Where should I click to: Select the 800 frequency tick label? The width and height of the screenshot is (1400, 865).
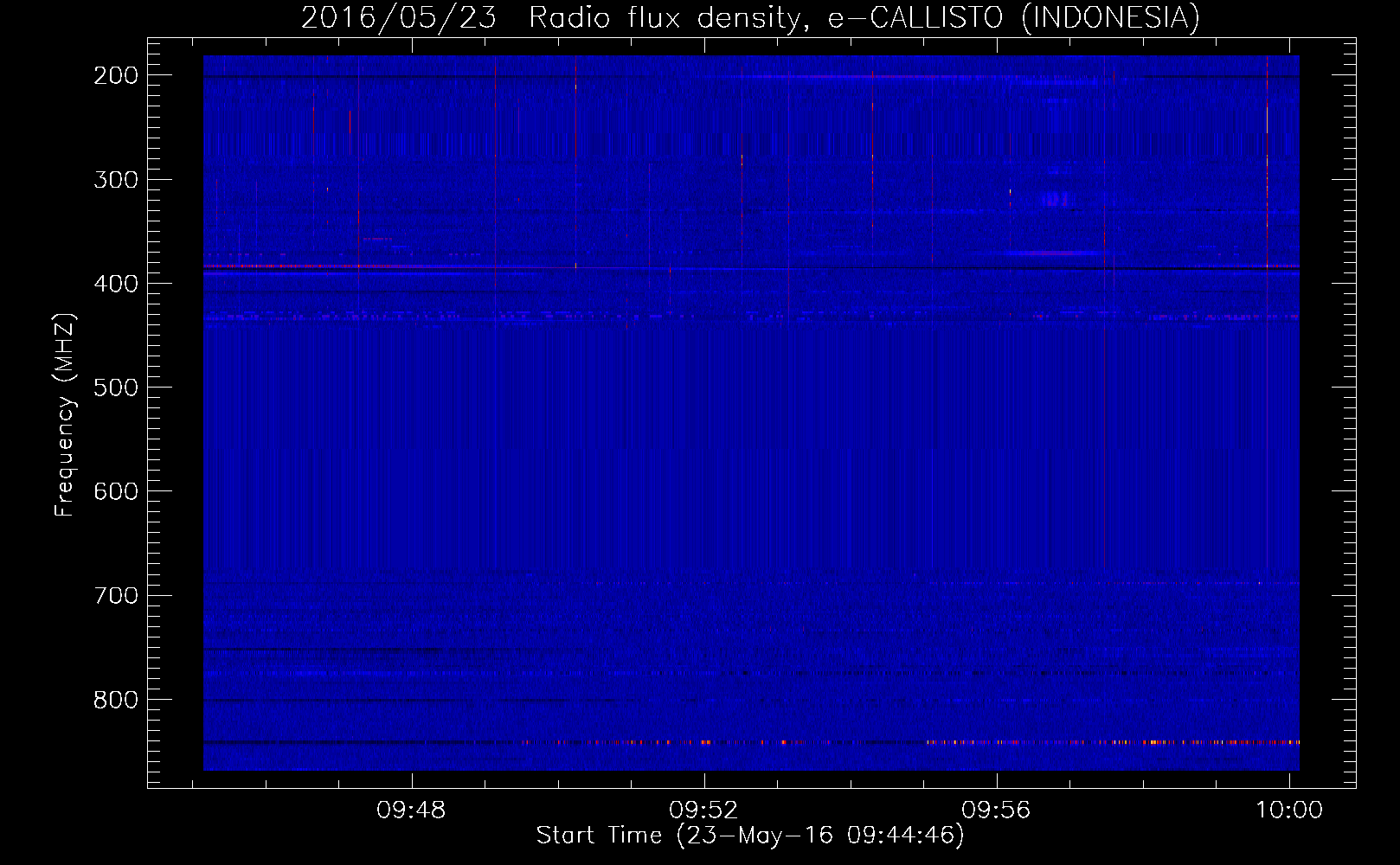(x=116, y=699)
